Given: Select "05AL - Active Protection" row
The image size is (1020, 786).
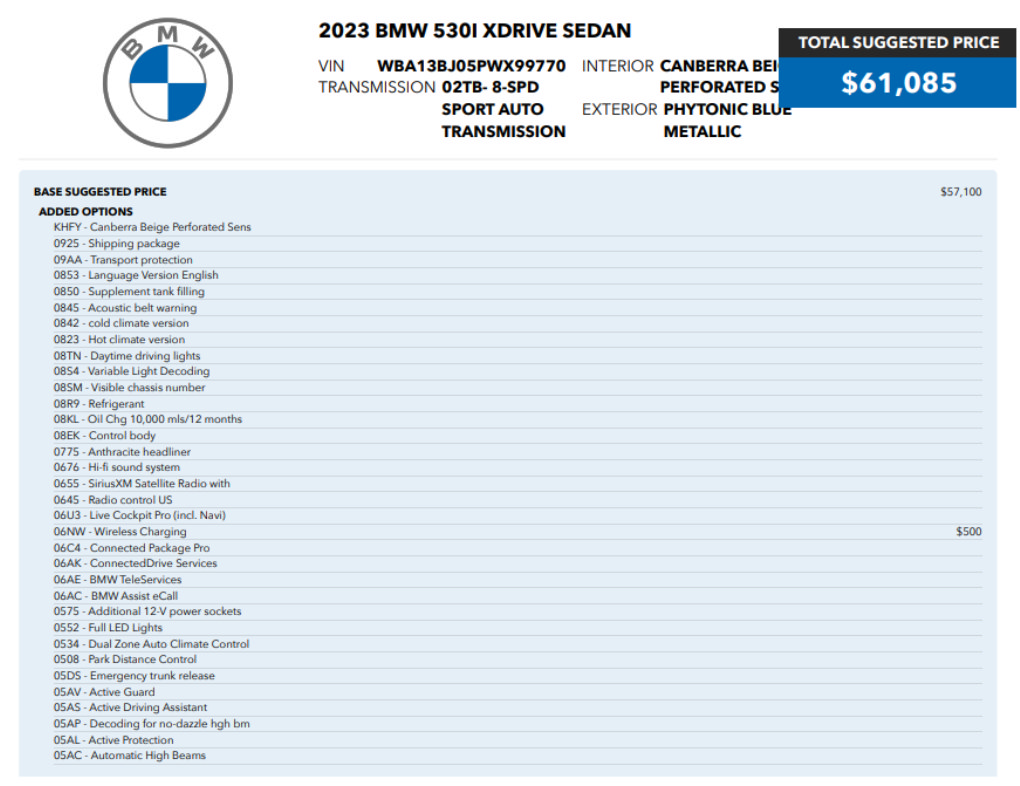Looking at the screenshot, I should (518, 740).
